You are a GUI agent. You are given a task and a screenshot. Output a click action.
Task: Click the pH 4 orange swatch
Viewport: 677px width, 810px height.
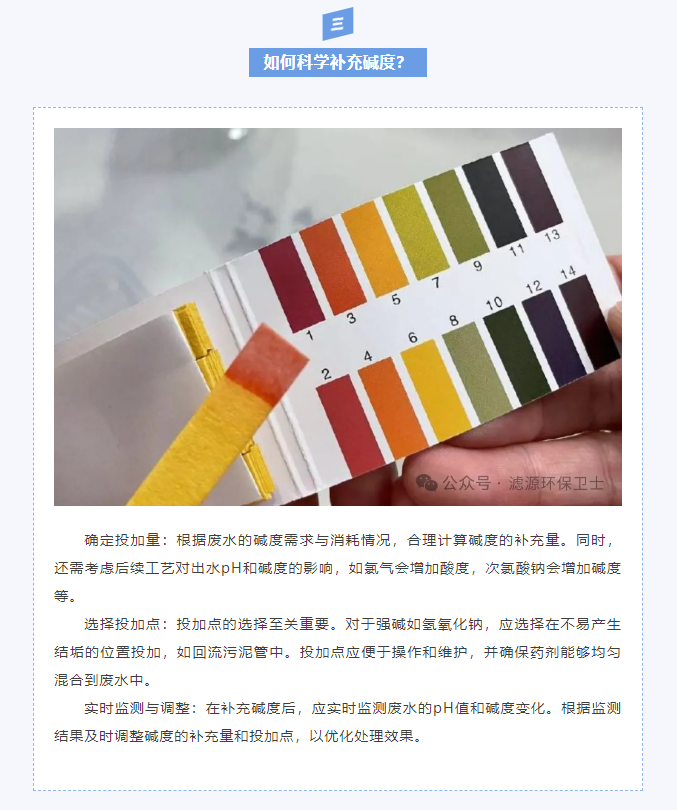point(393,408)
